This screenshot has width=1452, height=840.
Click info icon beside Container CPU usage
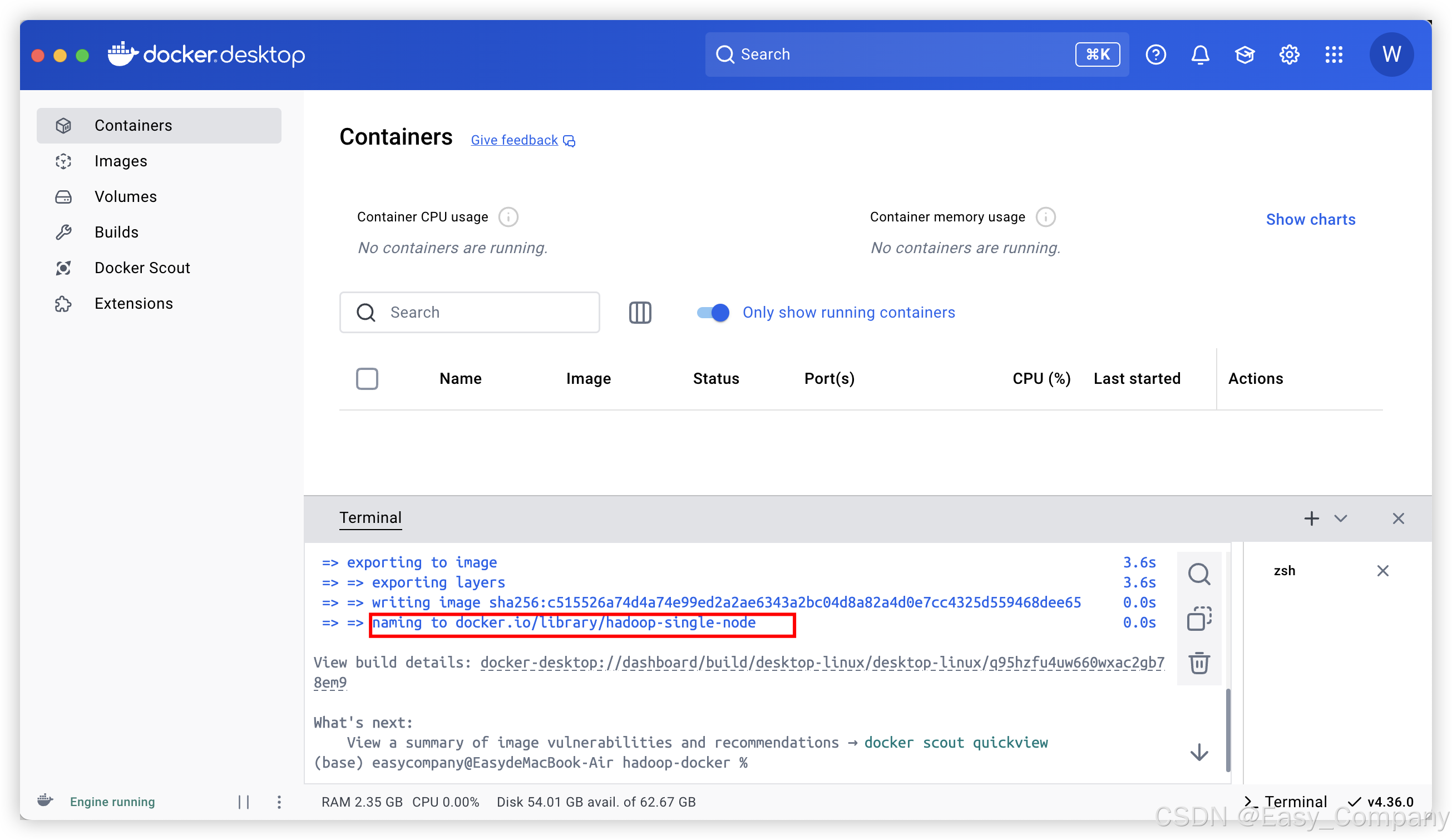click(507, 217)
